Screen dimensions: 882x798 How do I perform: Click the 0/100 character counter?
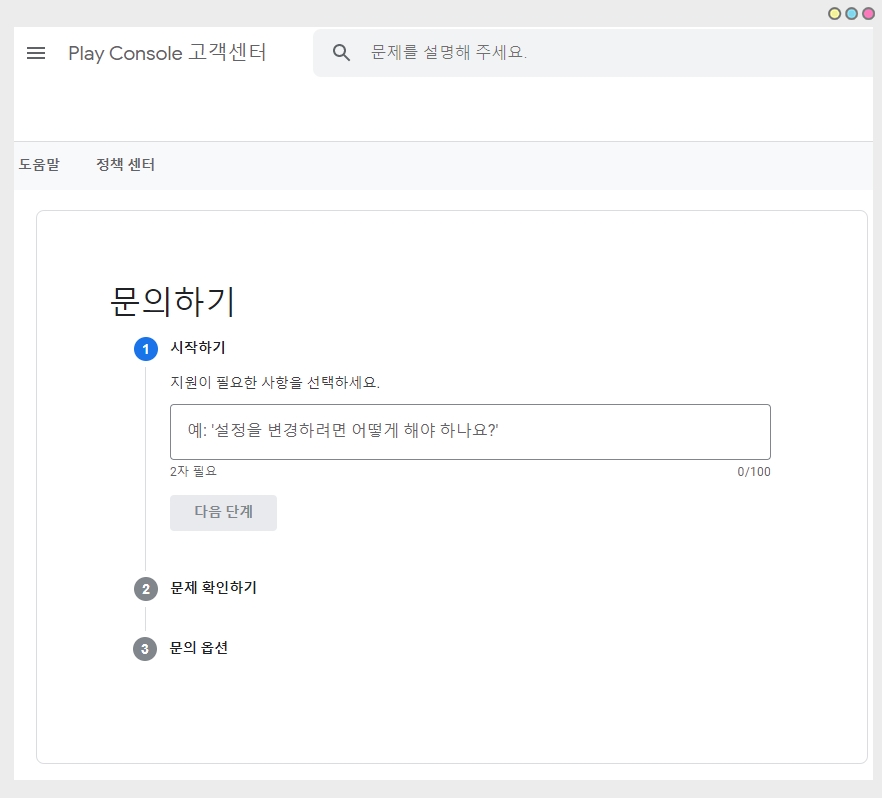(x=753, y=472)
